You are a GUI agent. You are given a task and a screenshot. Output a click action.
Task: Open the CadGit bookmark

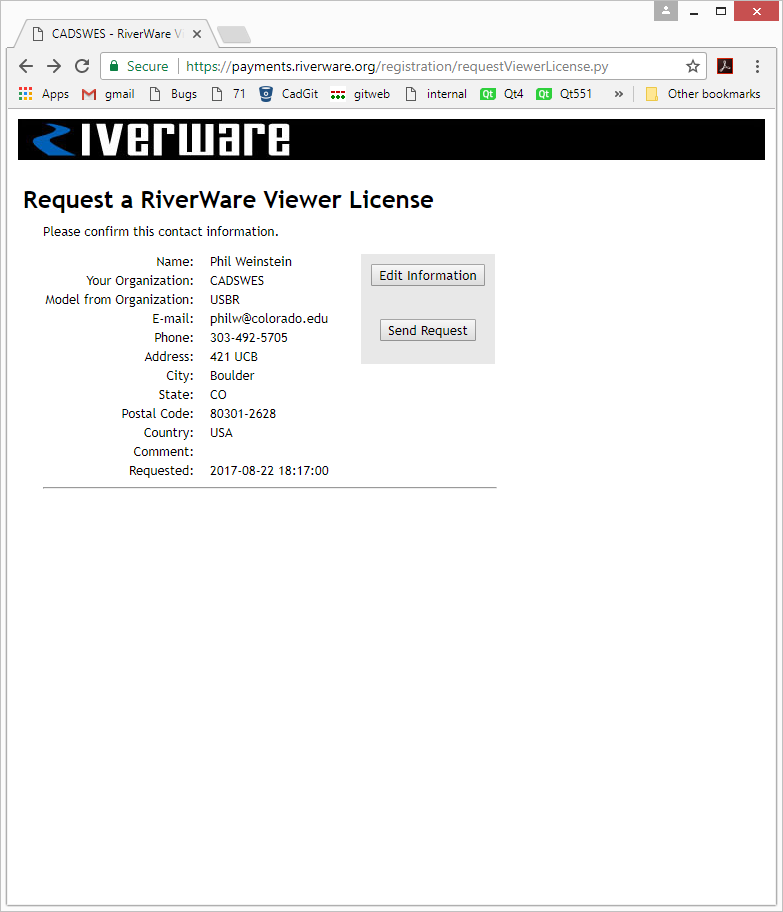pos(289,94)
